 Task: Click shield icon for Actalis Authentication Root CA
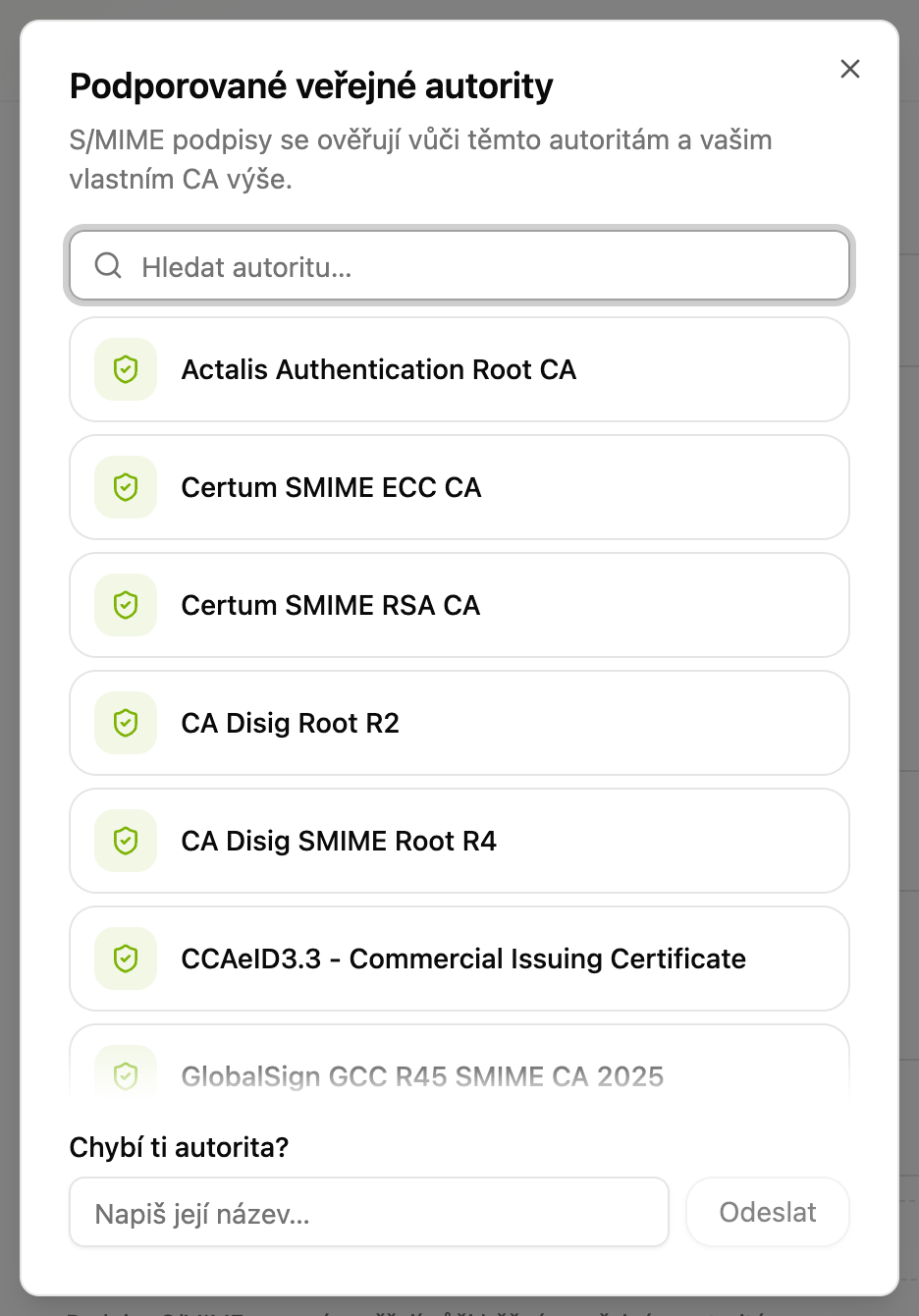click(126, 369)
